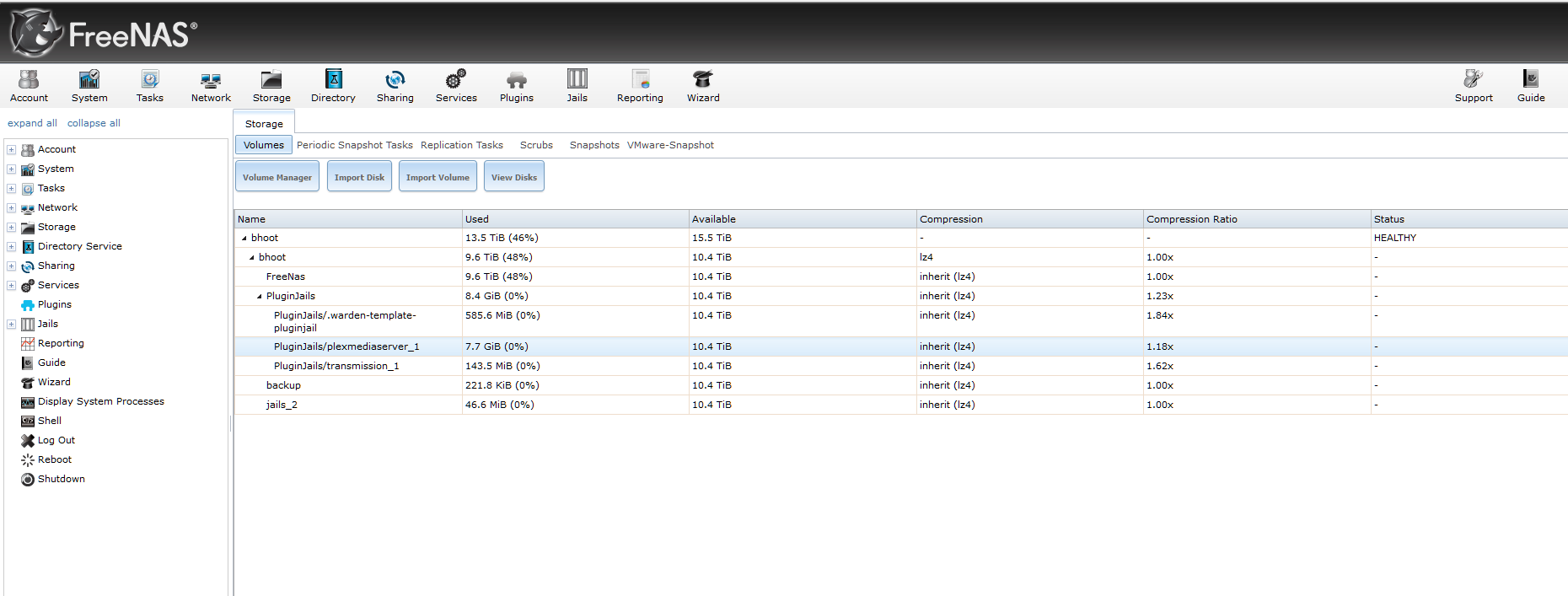The height and width of the screenshot is (596, 1568).
Task: Click Volume Manager button
Action: (277, 176)
